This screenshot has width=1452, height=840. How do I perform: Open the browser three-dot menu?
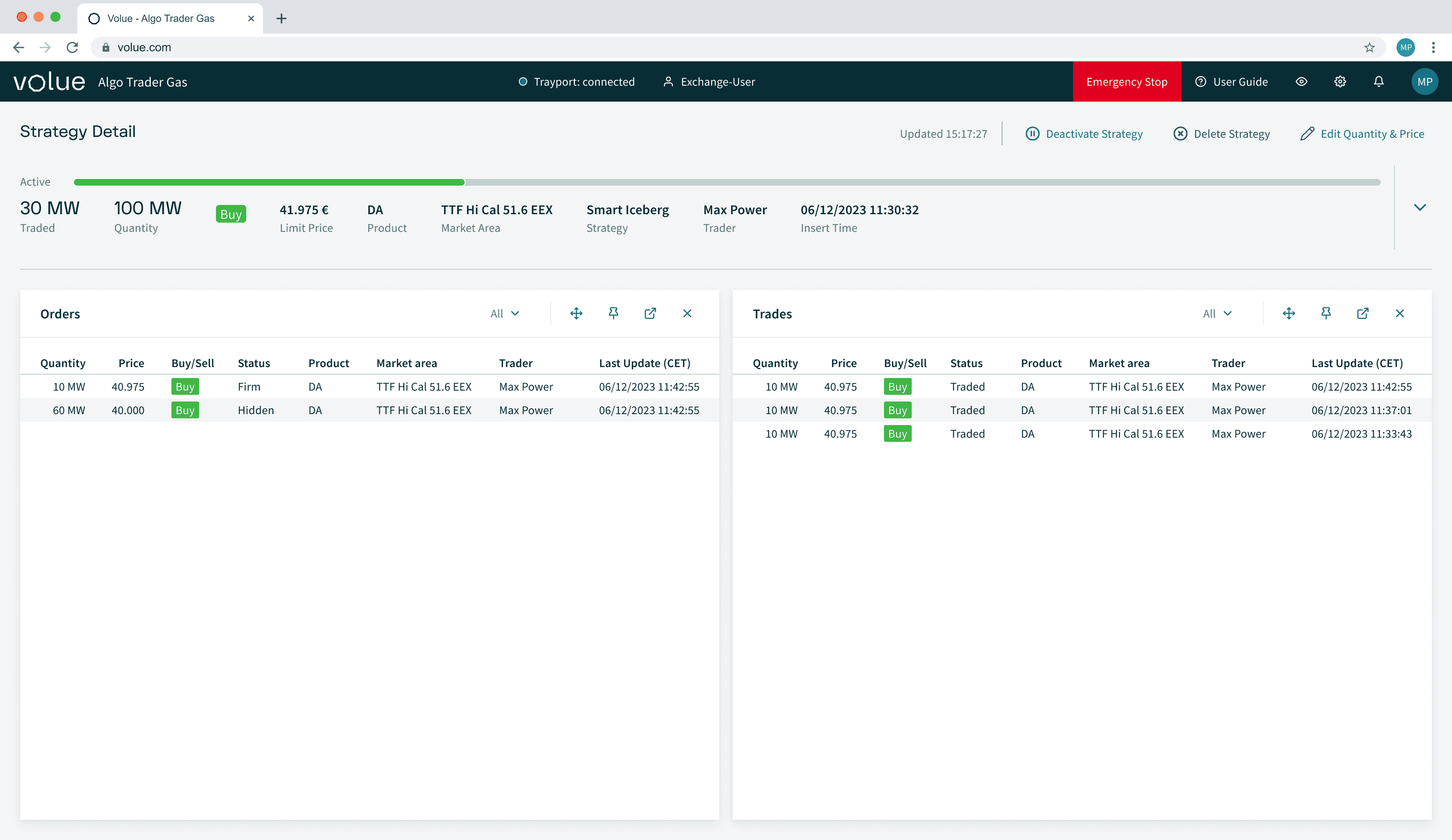[1434, 47]
